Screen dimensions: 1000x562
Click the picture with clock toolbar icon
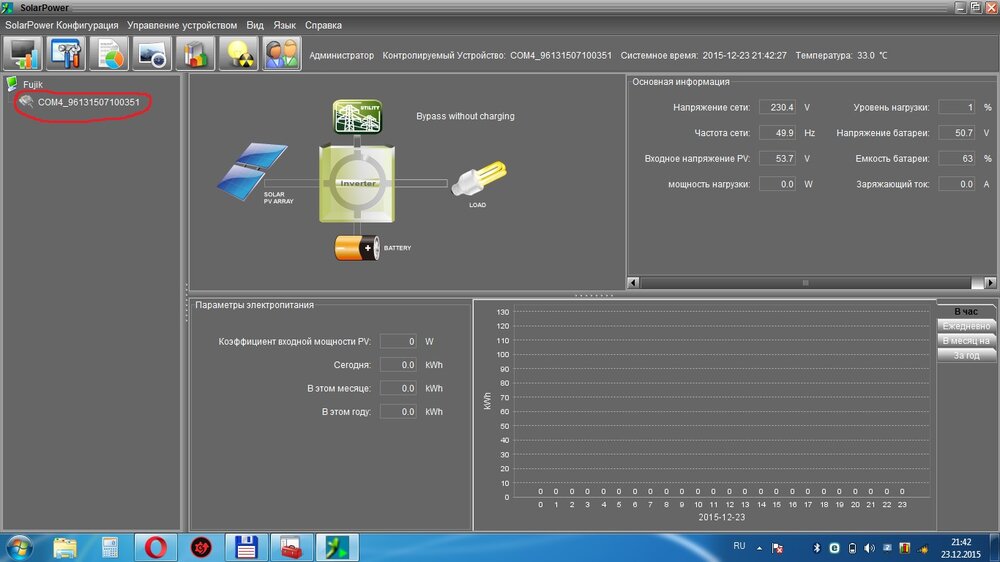[x=152, y=54]
